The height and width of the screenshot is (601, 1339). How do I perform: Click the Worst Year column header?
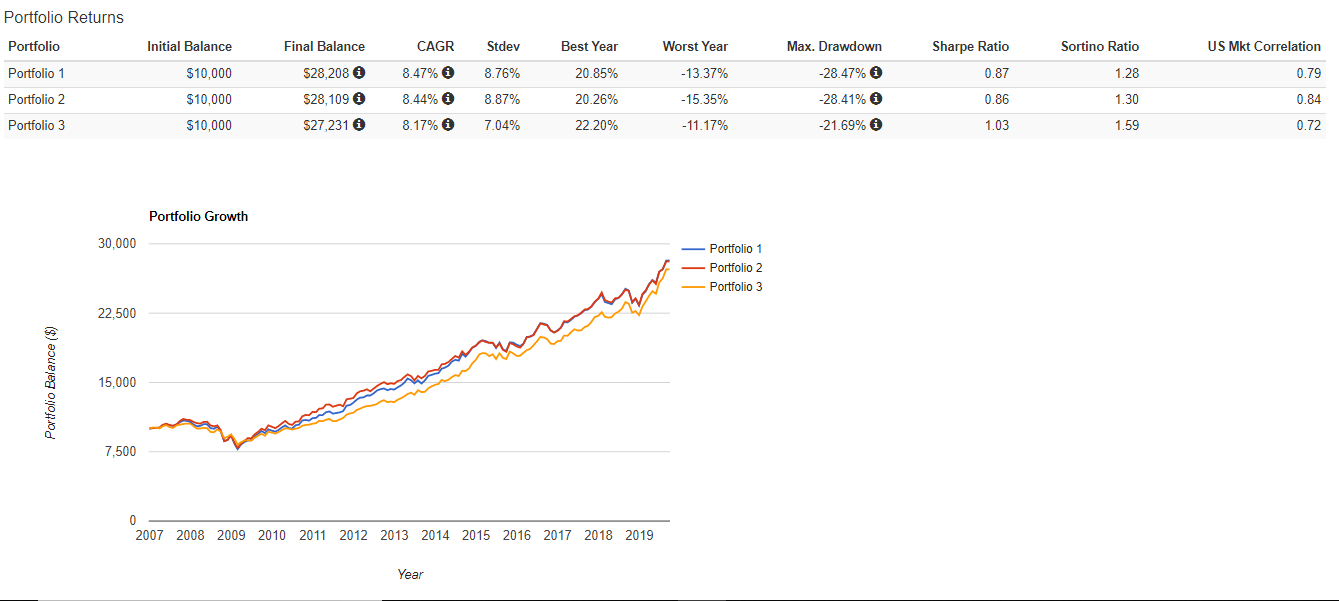[695, 47]
